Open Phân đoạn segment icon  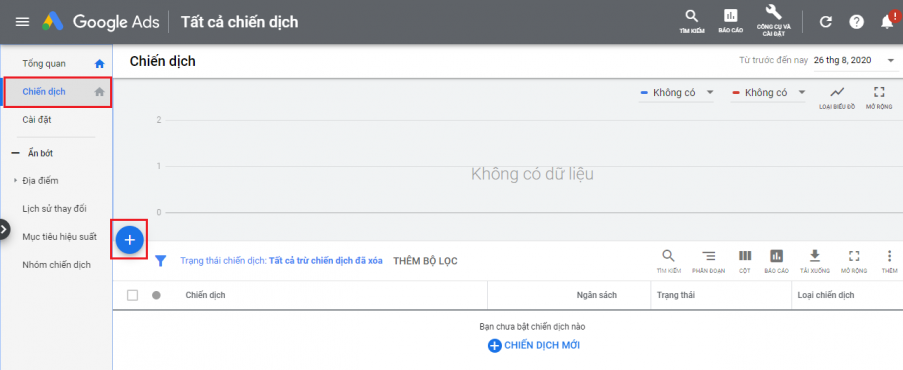point(708,261)
